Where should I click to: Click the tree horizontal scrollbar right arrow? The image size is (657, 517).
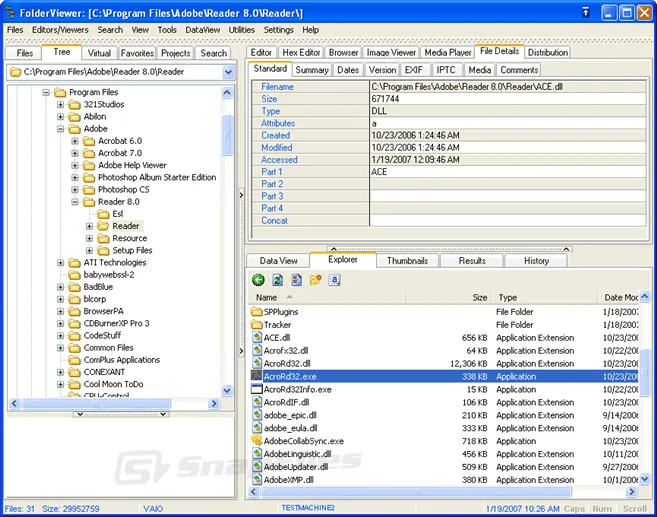214,403
